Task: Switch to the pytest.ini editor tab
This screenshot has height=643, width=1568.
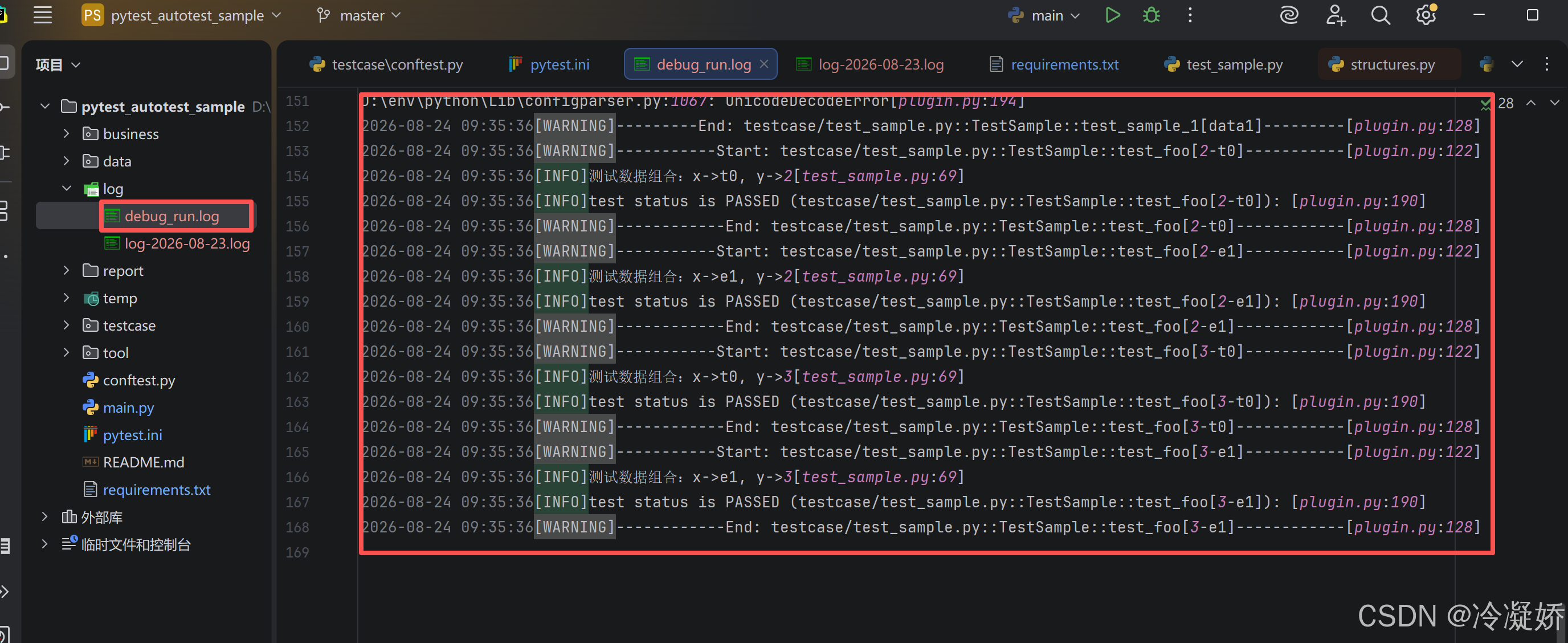Action: [x=549, y=64]
